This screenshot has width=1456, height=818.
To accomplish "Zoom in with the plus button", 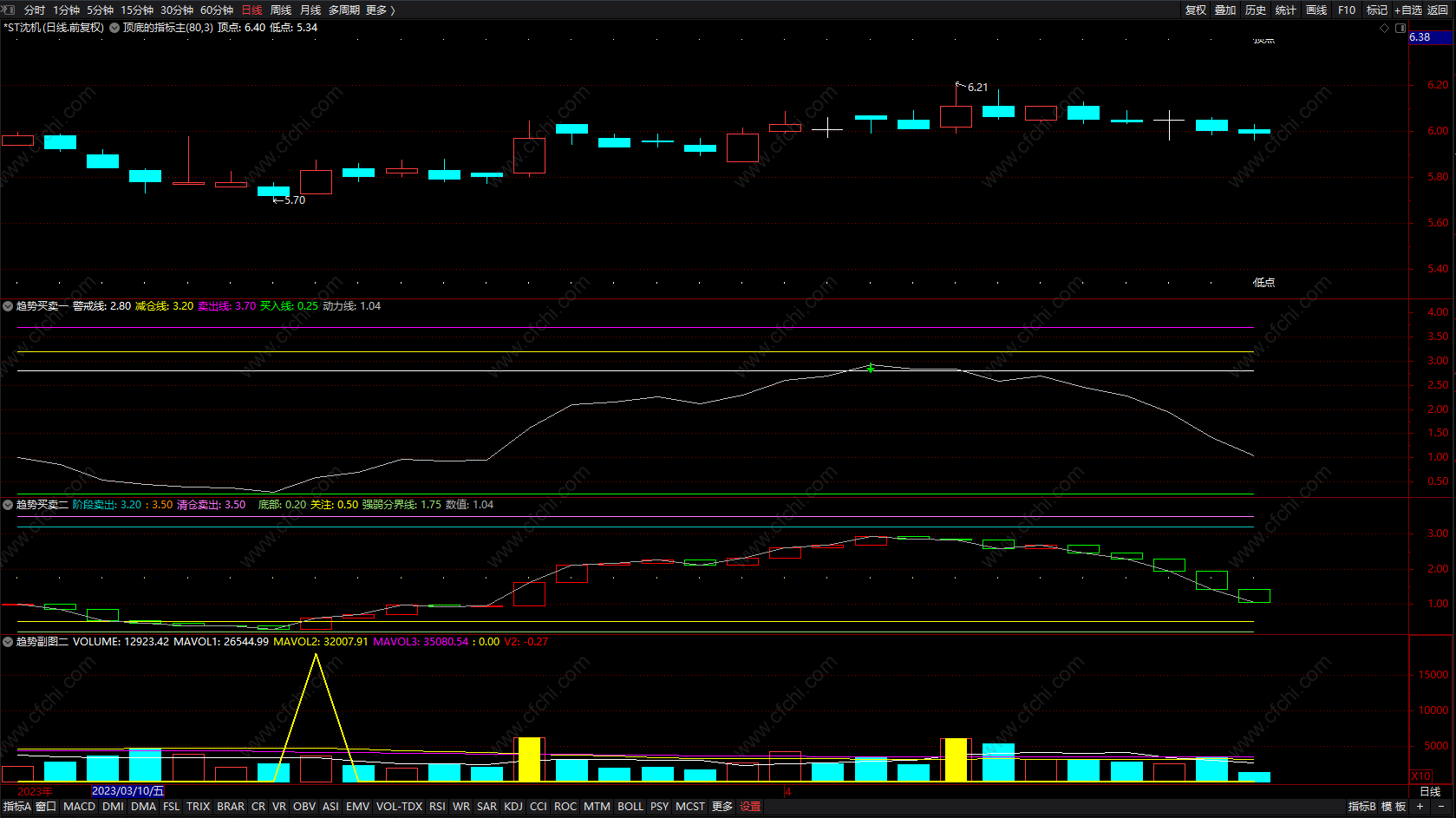I will (x=1420, y=807).
